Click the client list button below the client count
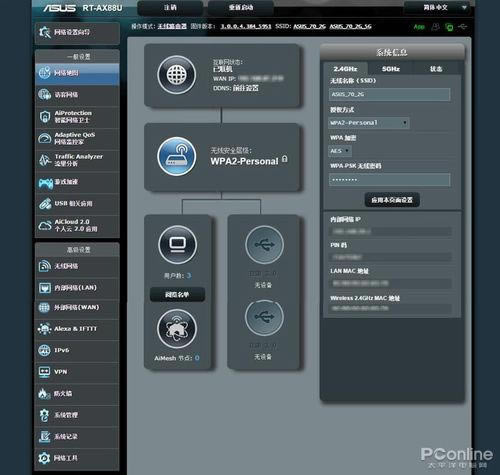Image resolution: width=500 pixels, height=475 pixels. [177, 294]
